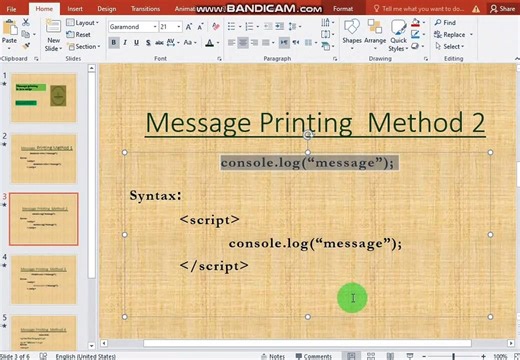The width and height of the screenshot is (520, 360).
Task: Click warning triangle icon near Share
Action: click(x=476, y=9)
